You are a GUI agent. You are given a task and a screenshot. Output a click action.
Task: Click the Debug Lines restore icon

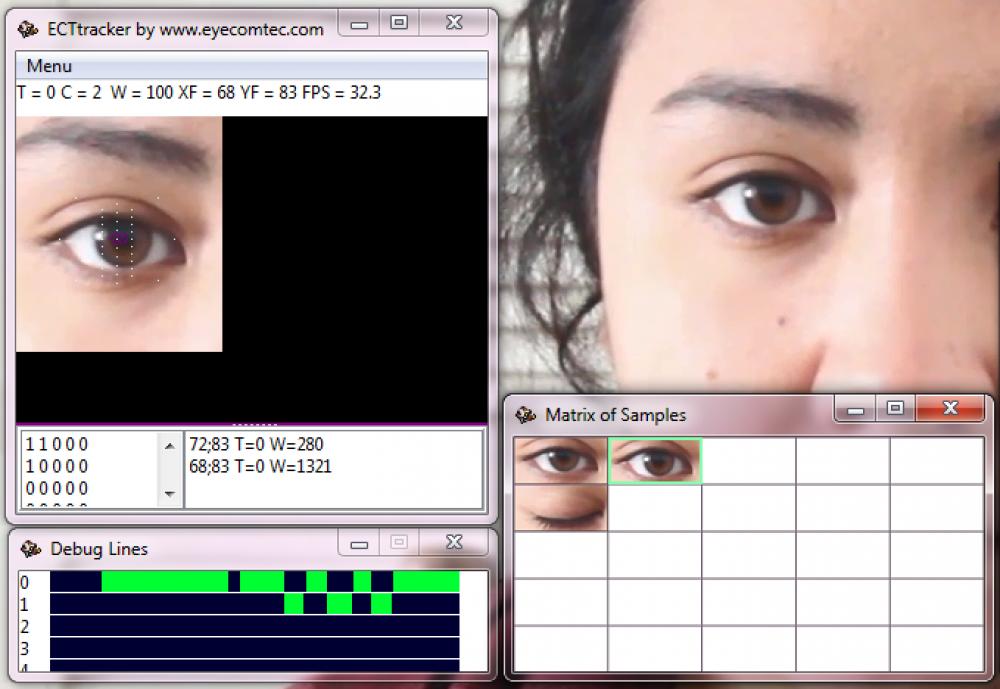pos(399,542)
